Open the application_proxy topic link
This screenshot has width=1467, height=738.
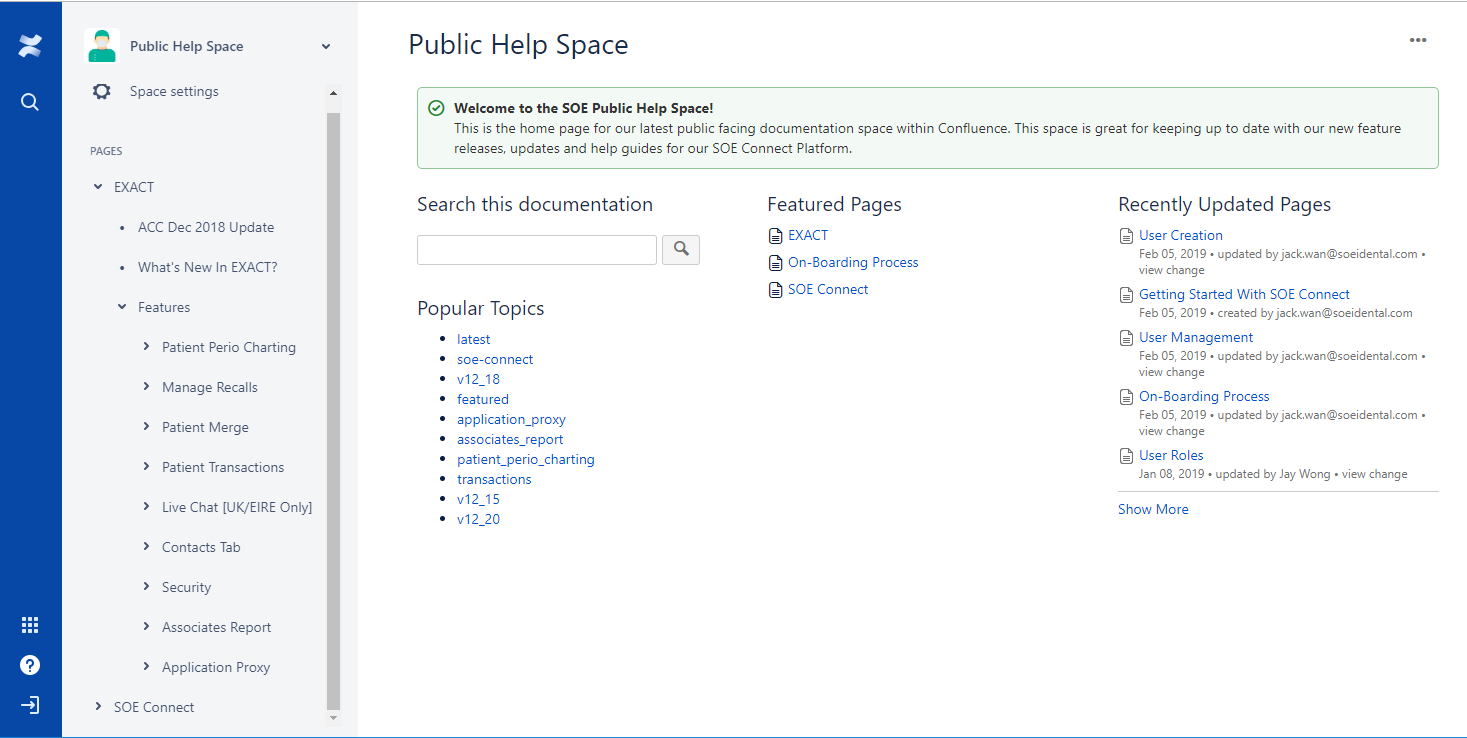click(x=511, y=419)
